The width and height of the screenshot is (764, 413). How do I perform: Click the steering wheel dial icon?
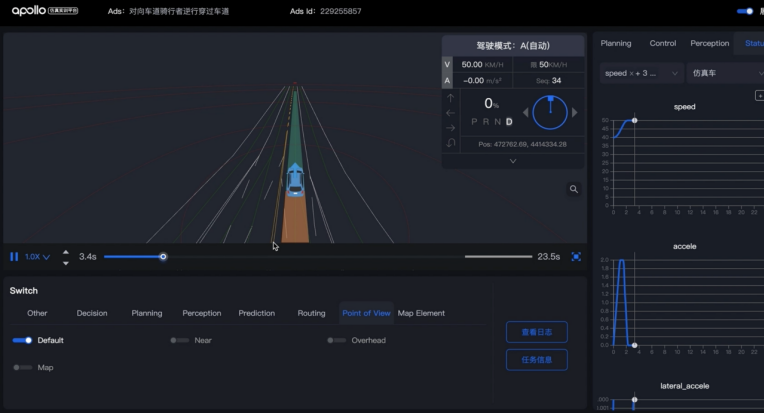549,112
